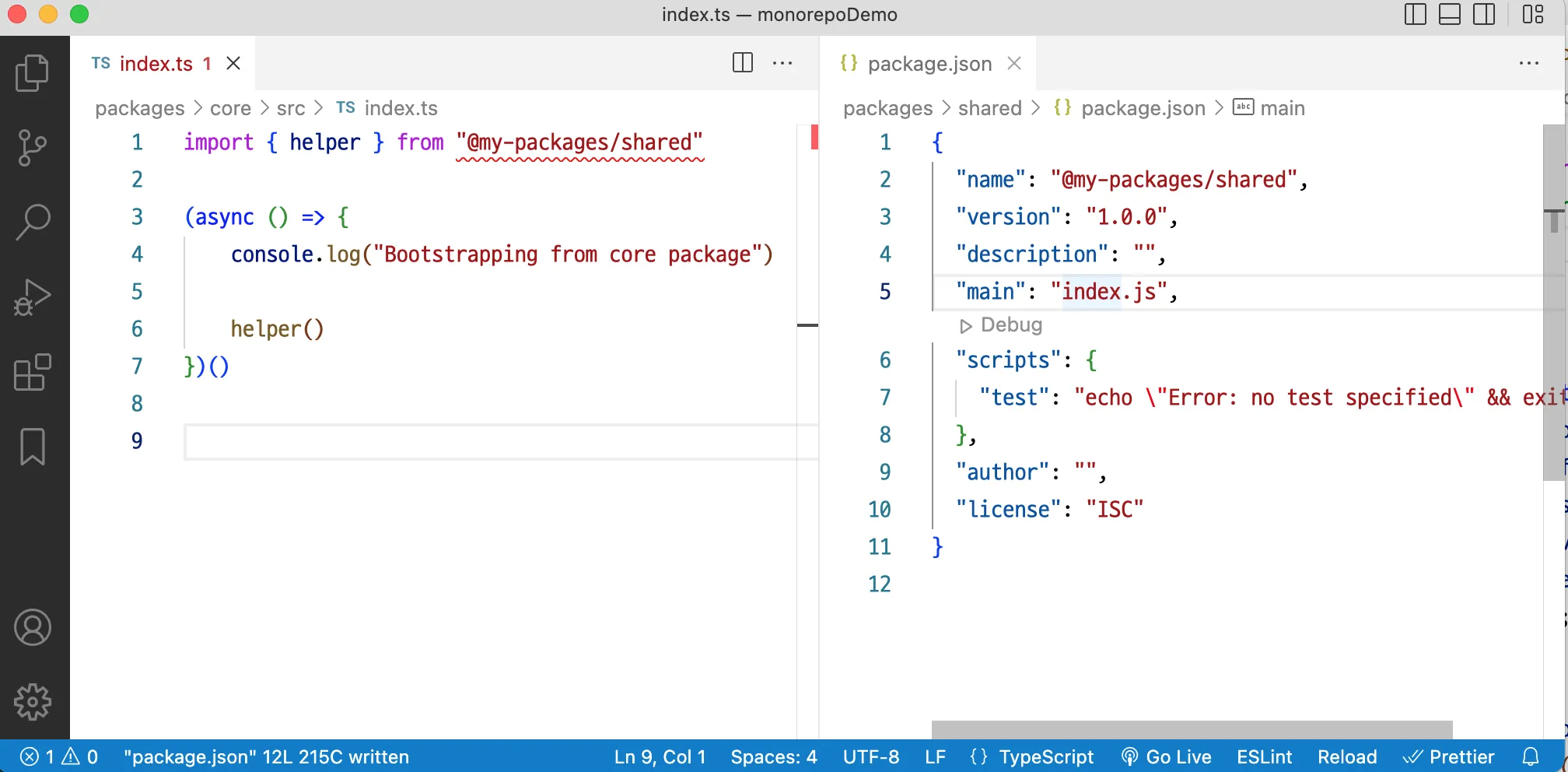Open the Extensions view
1568x772 pixels.
[x=33, y=371]
